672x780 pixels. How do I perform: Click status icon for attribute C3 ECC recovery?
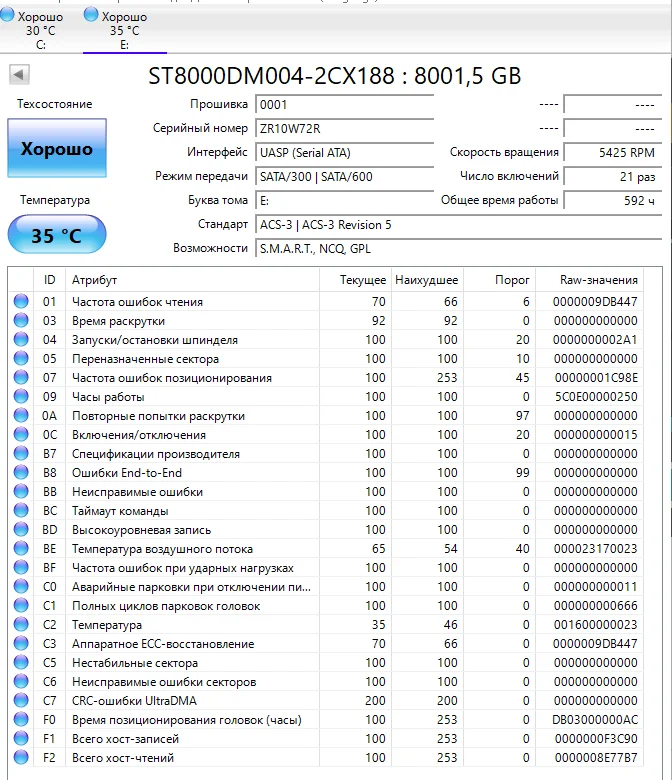(x=21, y=643)
